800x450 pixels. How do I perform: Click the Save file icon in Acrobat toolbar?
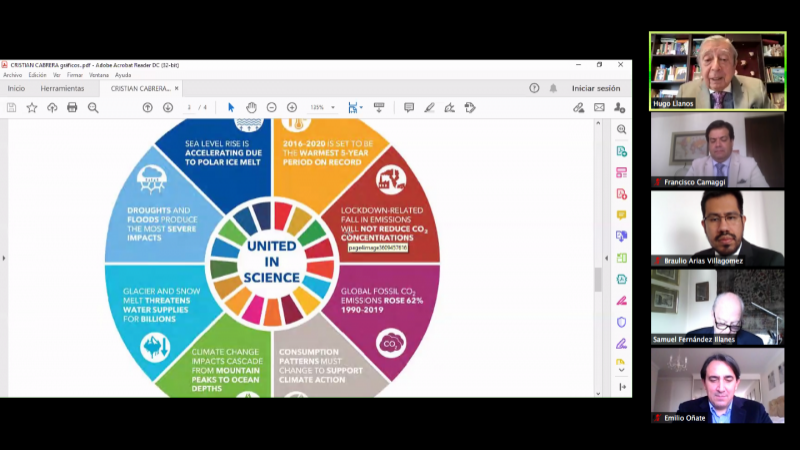[11, 108]
